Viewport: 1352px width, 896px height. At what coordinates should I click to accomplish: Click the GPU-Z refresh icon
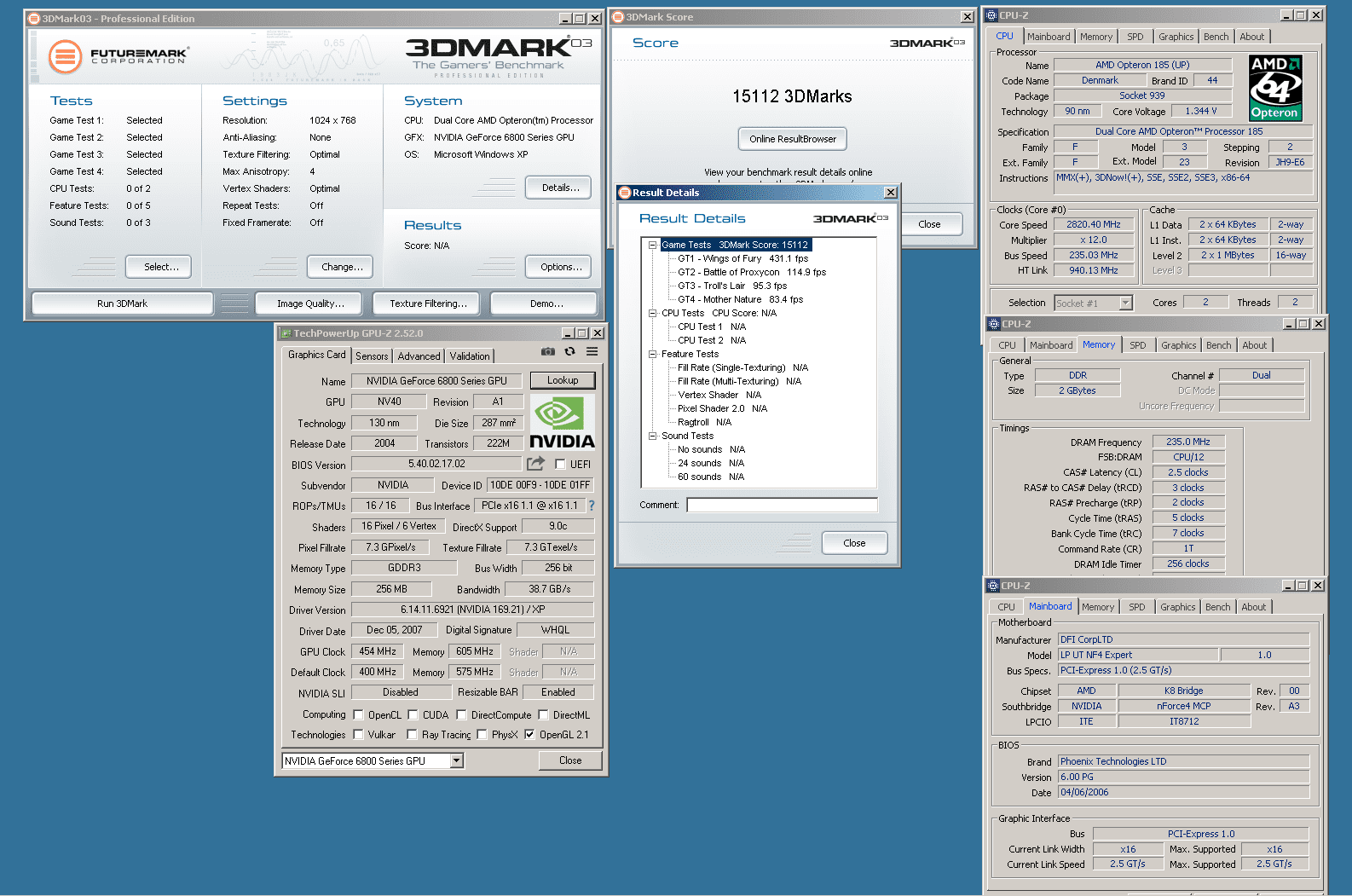[569, 351]
